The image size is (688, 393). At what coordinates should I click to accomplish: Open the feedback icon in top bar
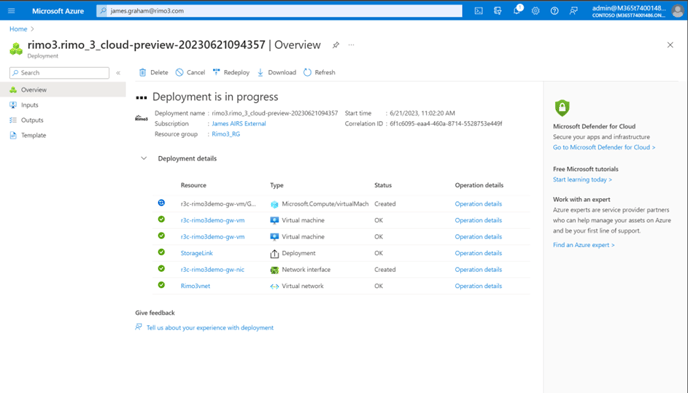pyautogui.click(x=573, y=11)
